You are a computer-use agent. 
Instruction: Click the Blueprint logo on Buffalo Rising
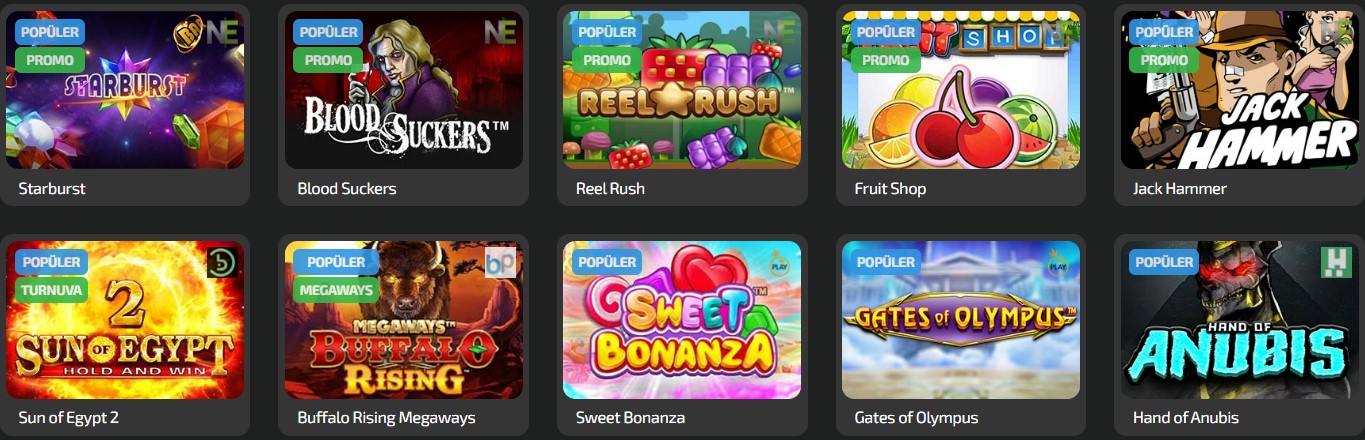500,262
